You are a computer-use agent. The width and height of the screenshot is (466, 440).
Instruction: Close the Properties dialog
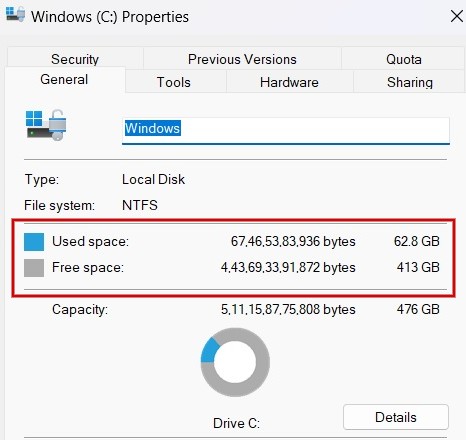(457, 16)
